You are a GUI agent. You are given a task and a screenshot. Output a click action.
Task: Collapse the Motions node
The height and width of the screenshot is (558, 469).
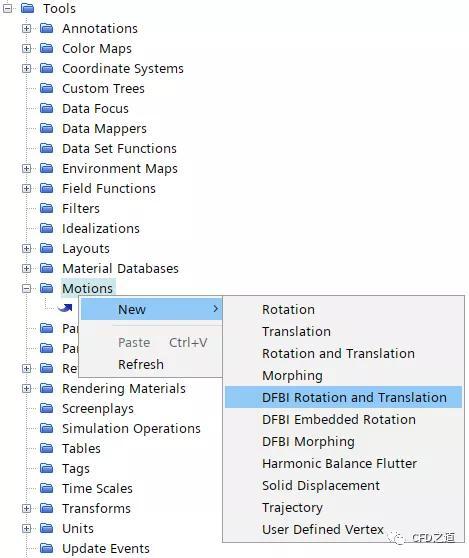tap(27, 288)
